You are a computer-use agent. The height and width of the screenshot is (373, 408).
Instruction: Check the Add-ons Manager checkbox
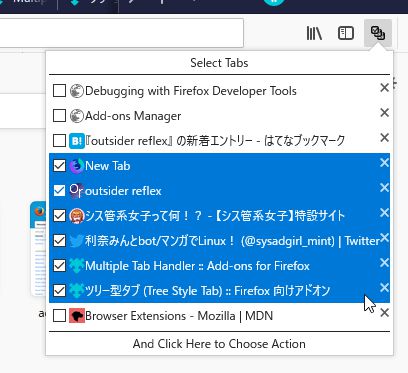[59, 116]
